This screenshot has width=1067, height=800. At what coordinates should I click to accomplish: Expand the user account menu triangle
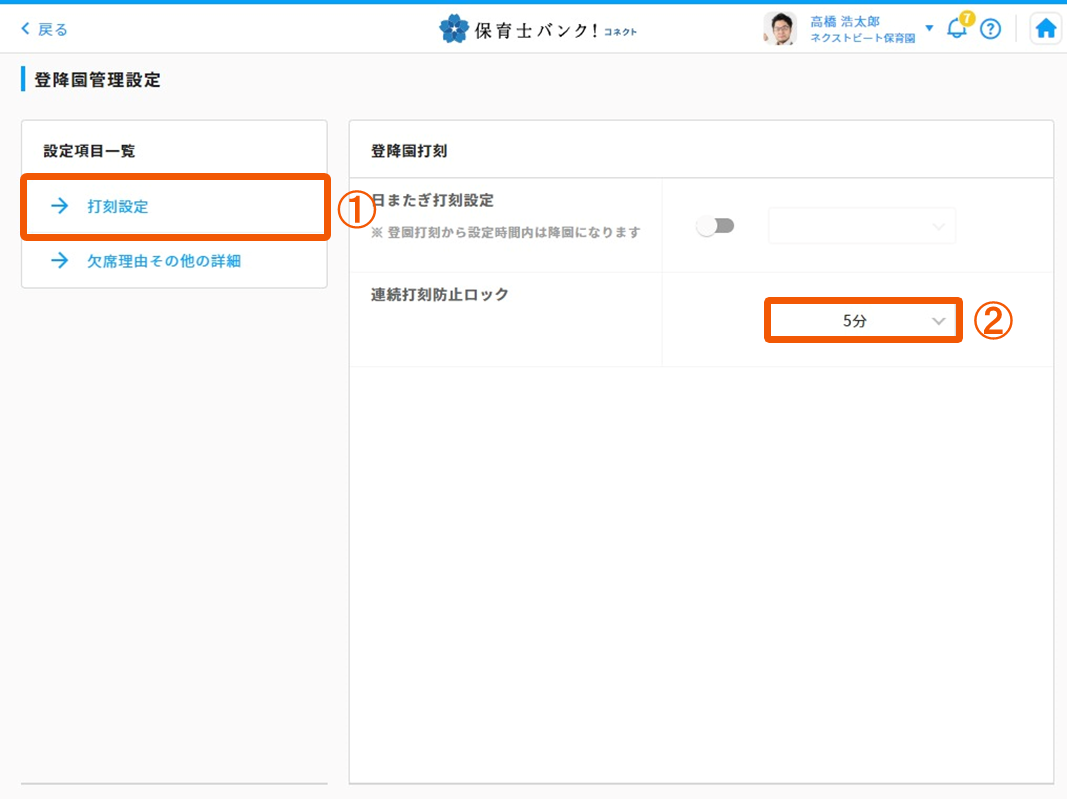coord(929,28)
